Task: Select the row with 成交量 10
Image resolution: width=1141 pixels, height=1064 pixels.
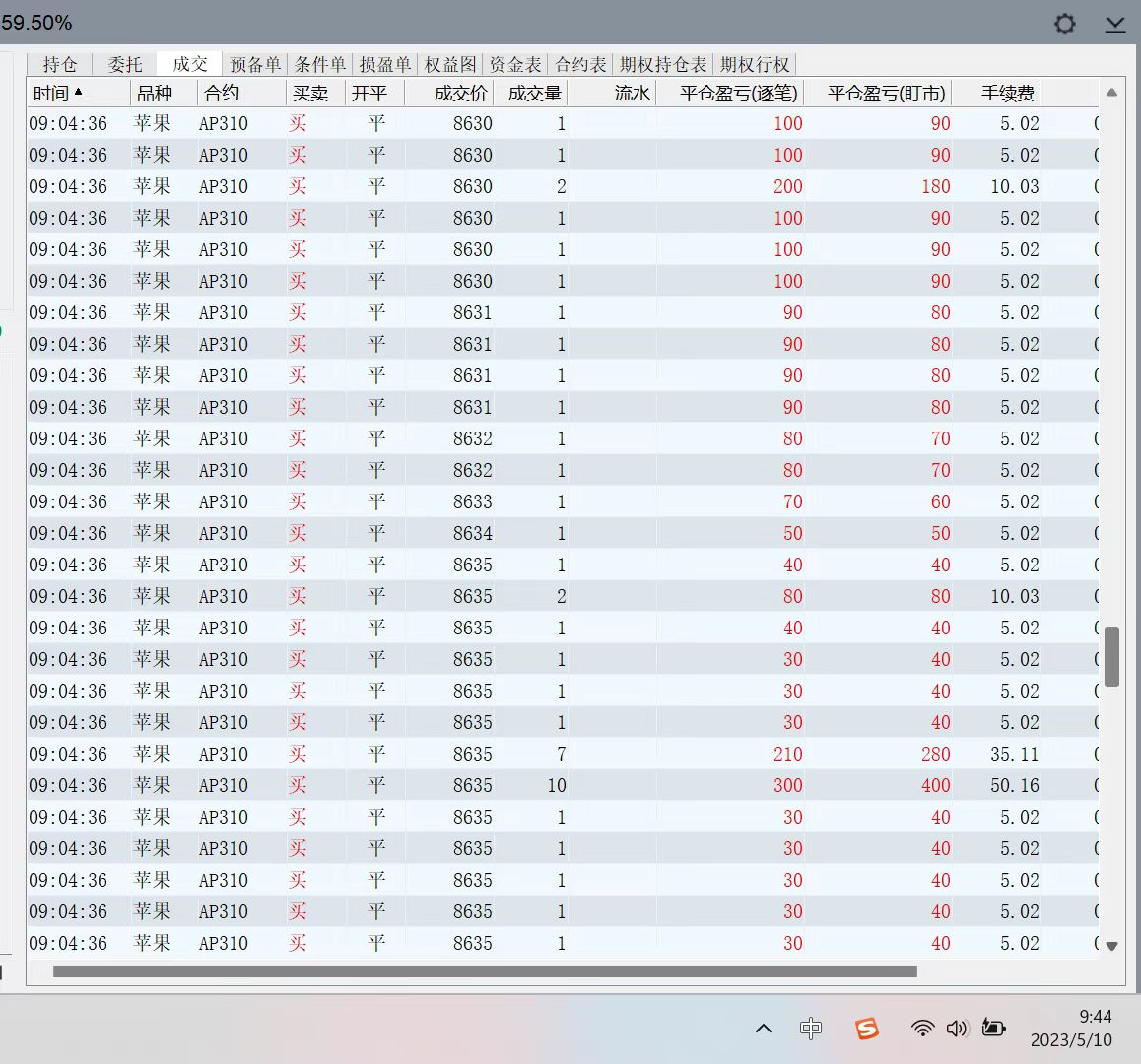Action: click(563, 785)
